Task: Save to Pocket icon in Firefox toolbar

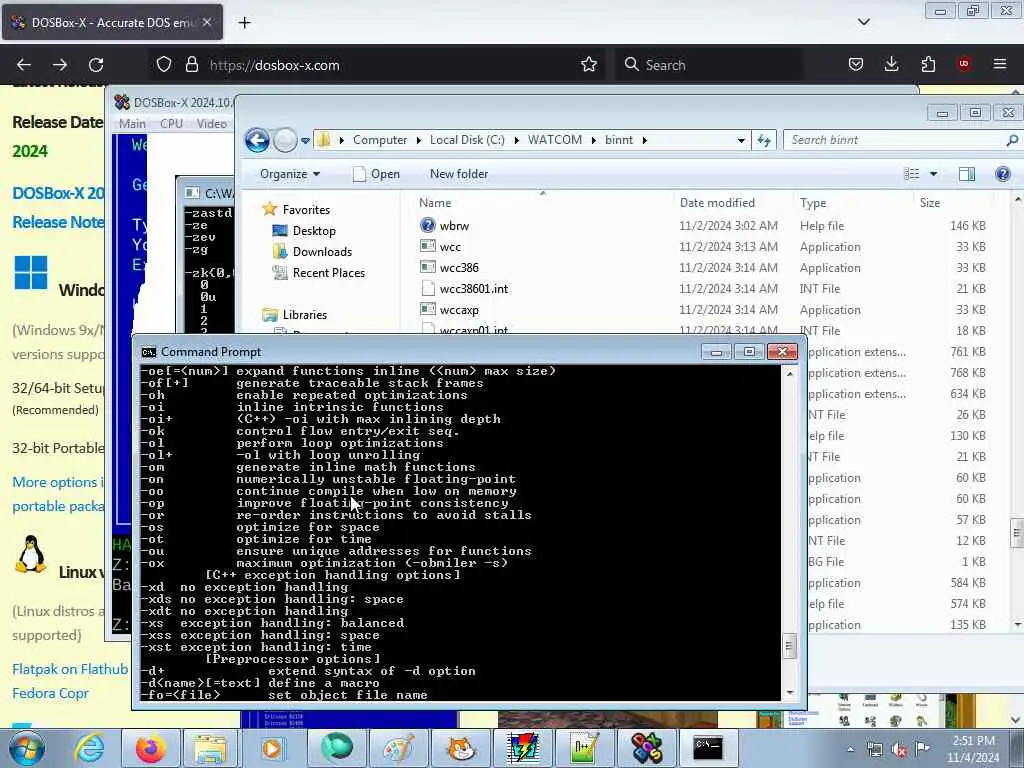Action: tap(856, 64)
